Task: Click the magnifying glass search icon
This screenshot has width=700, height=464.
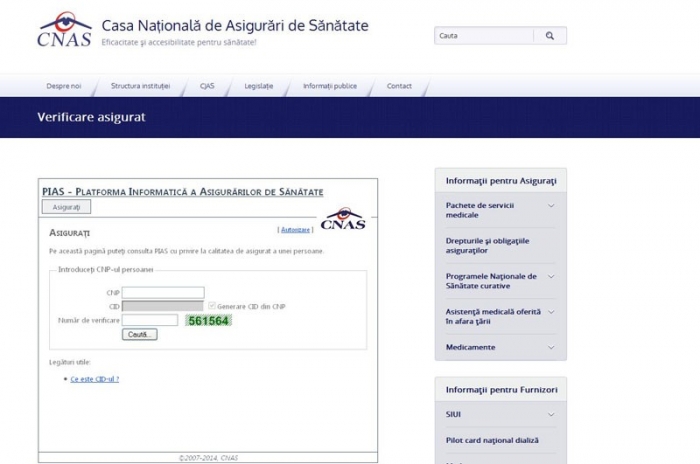Action: pyautogui.click(x=549, y=36)
